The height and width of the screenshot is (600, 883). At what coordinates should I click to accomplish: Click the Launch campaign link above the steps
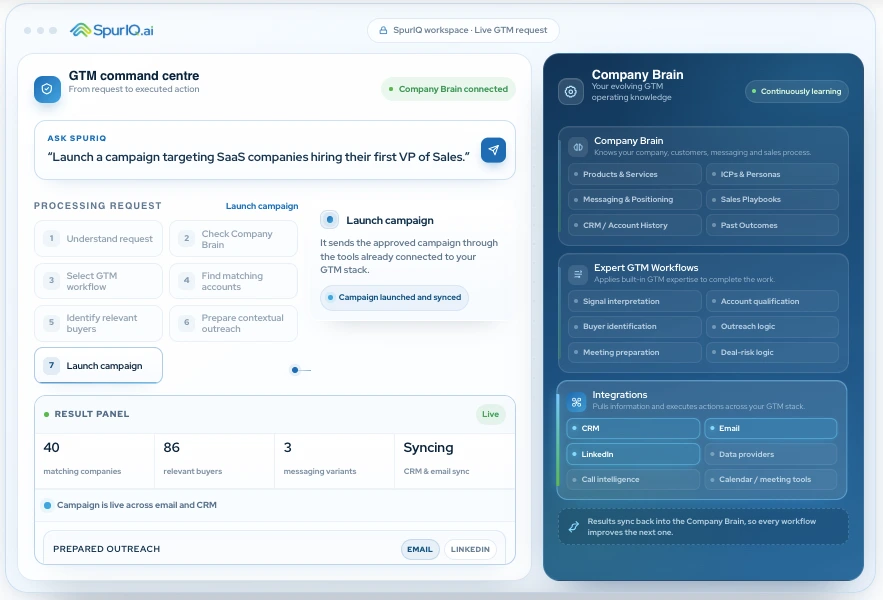[262, 206]
